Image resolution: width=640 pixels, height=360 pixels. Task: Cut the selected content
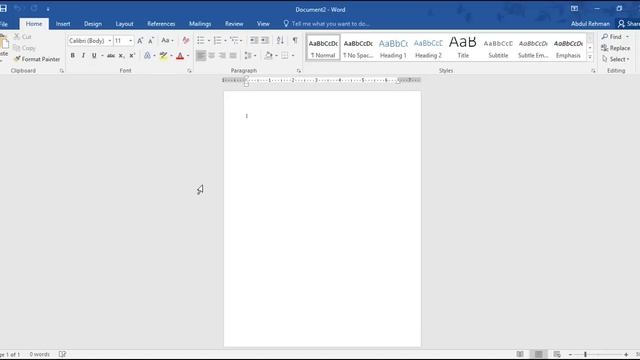tap(23, 37)
